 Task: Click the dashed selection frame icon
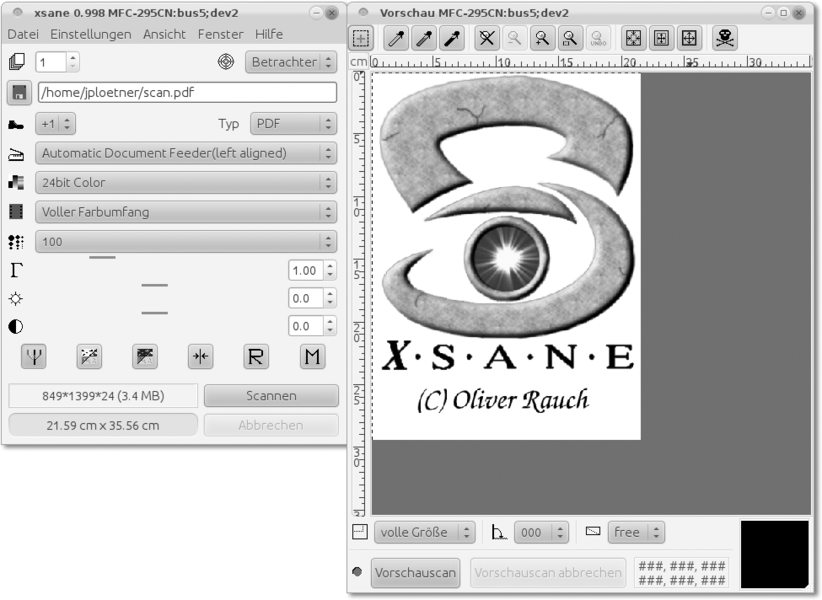(x=361, y=38)
